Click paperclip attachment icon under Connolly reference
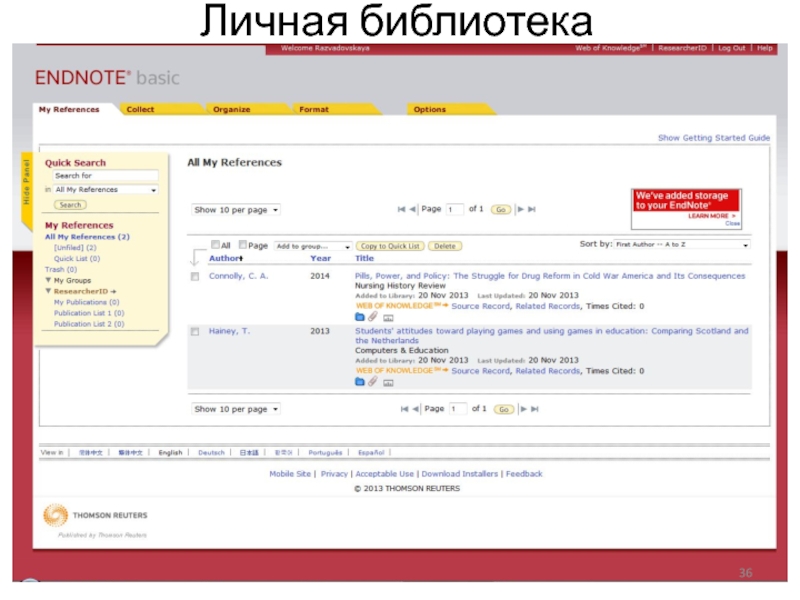 point(373,317)
